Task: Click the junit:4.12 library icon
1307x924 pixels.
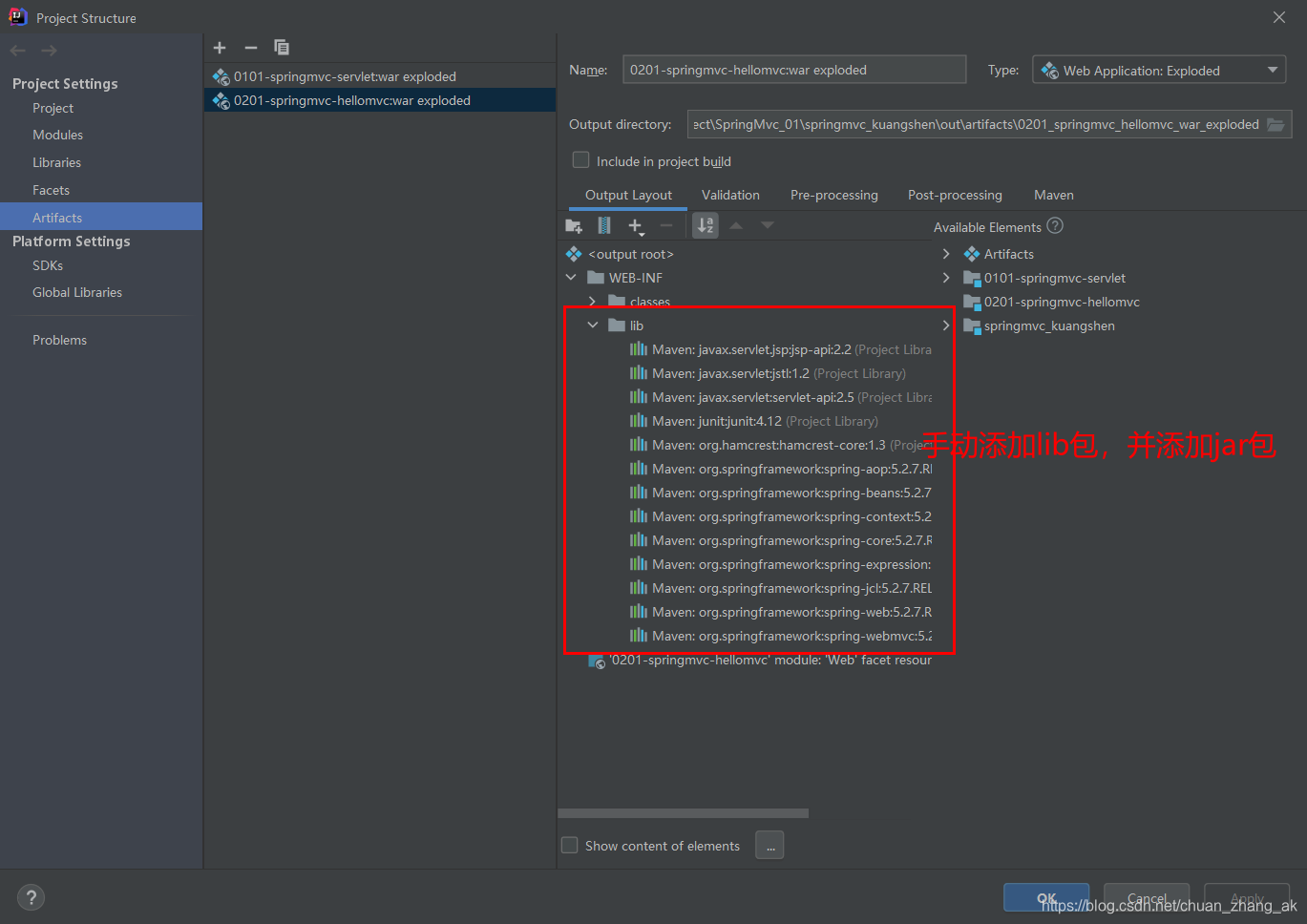Action: coord(639,421)
